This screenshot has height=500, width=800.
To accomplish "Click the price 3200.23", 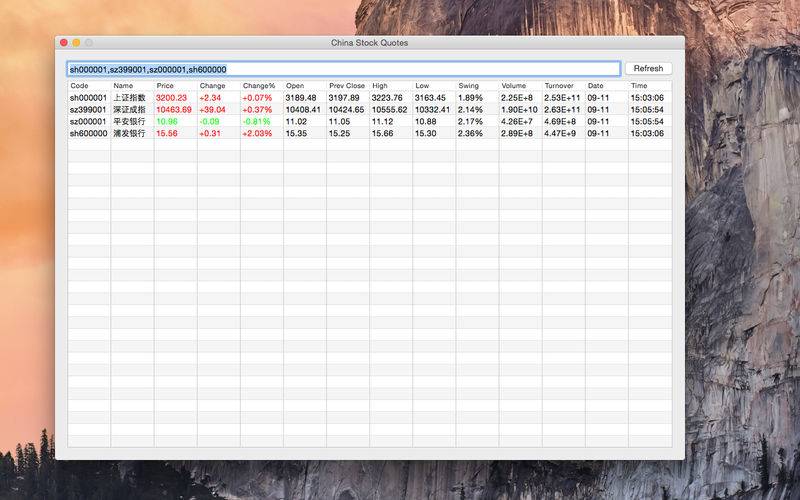I will 171,97.
